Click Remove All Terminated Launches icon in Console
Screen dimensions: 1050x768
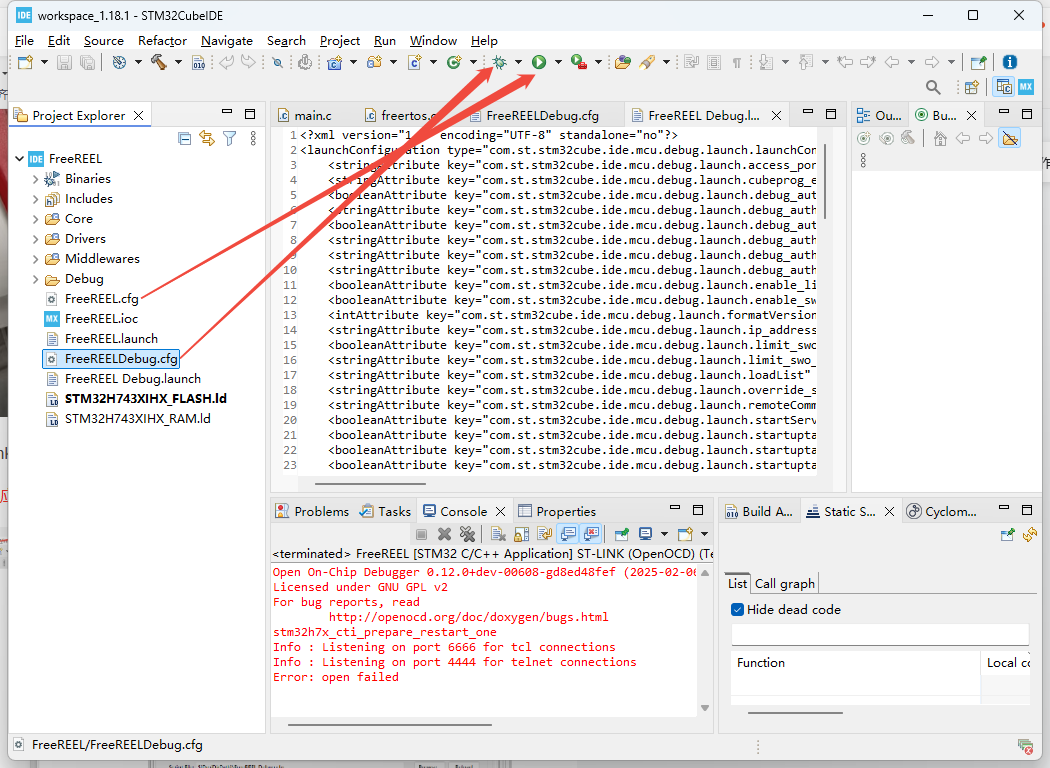(466, 534)
